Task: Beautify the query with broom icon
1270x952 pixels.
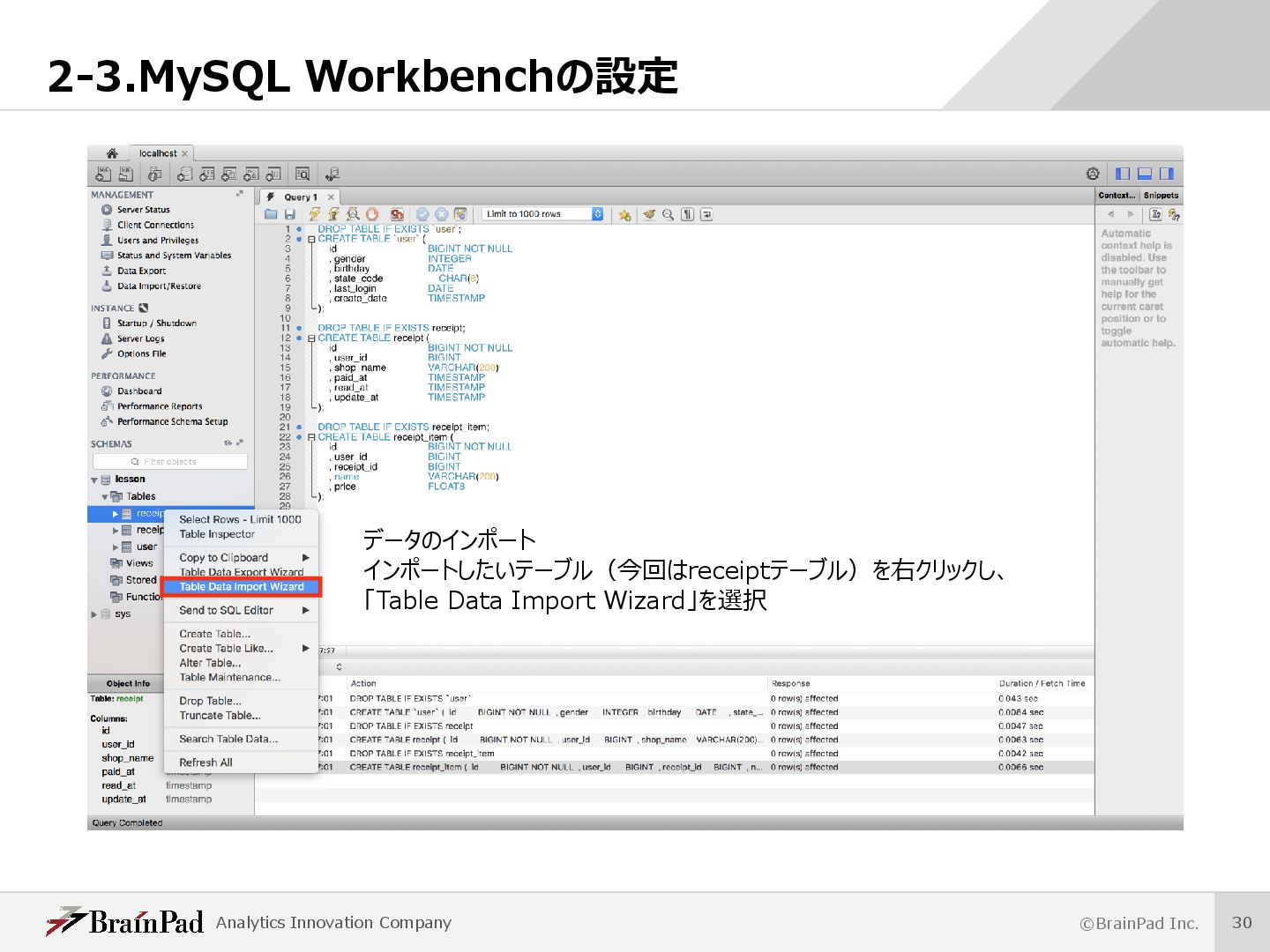Action: coord(649,214)
